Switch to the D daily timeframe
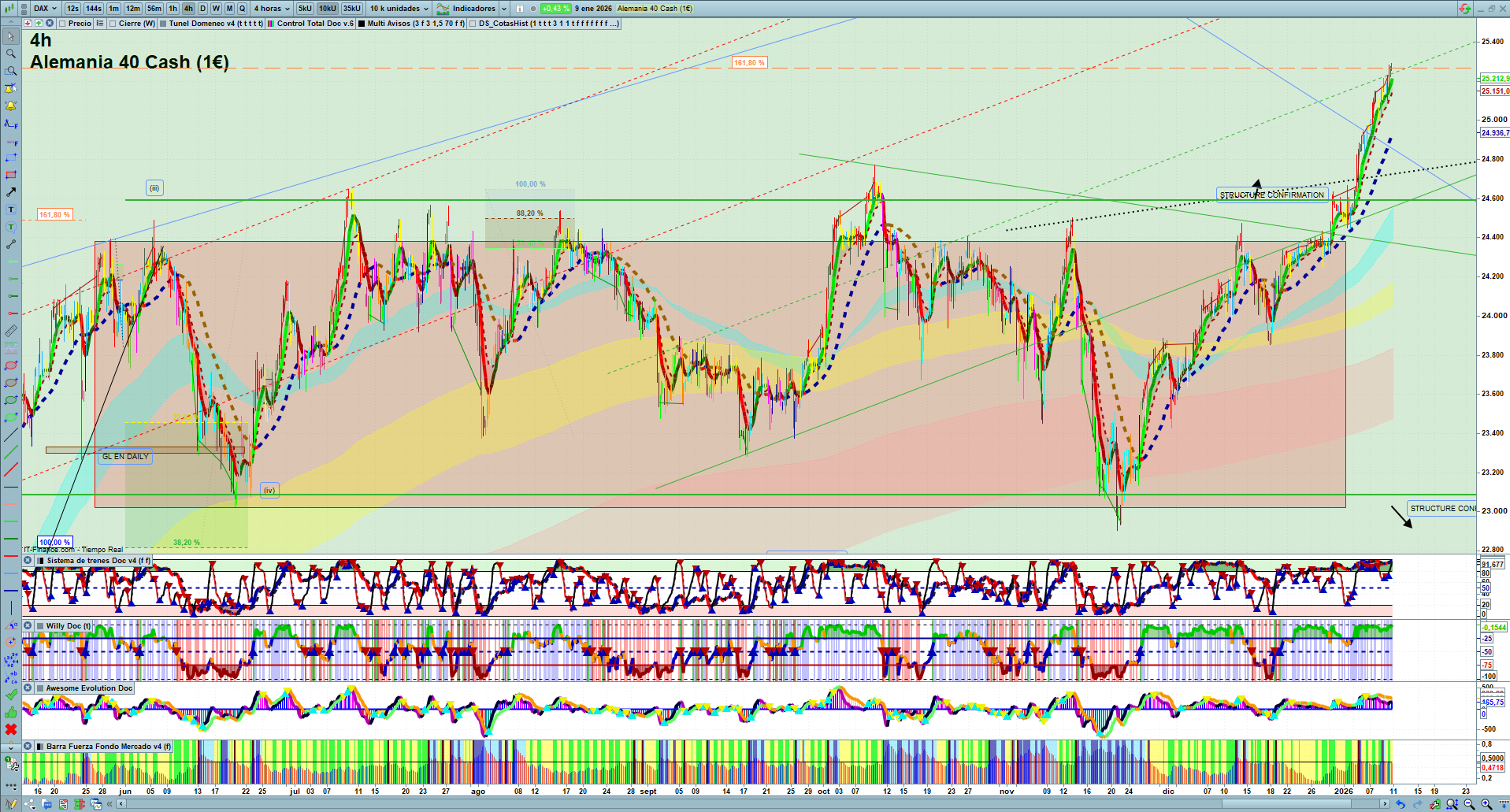This screenshot has width=1510, height=812. click(202, 9)
